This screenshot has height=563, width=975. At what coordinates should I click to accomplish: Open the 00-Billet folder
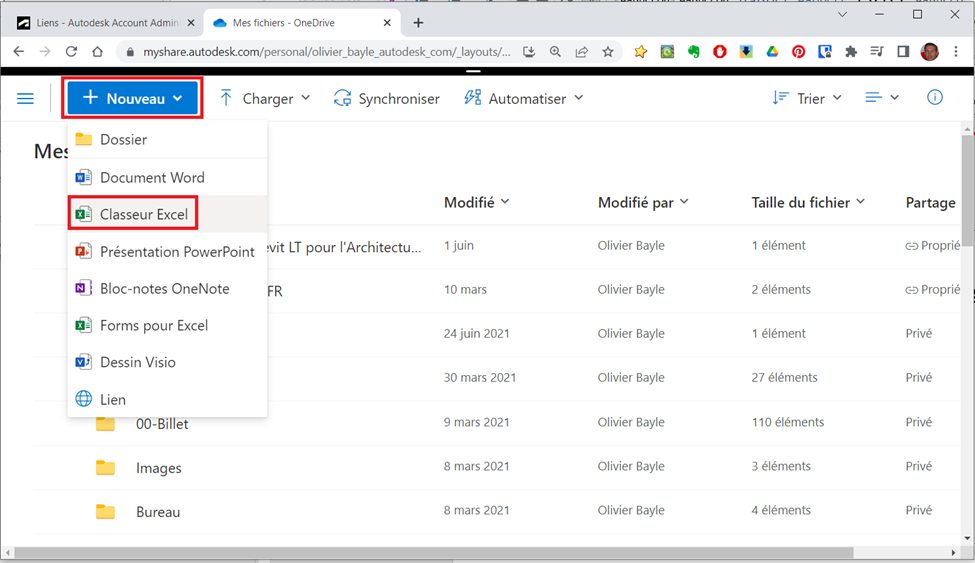[162, 424]
